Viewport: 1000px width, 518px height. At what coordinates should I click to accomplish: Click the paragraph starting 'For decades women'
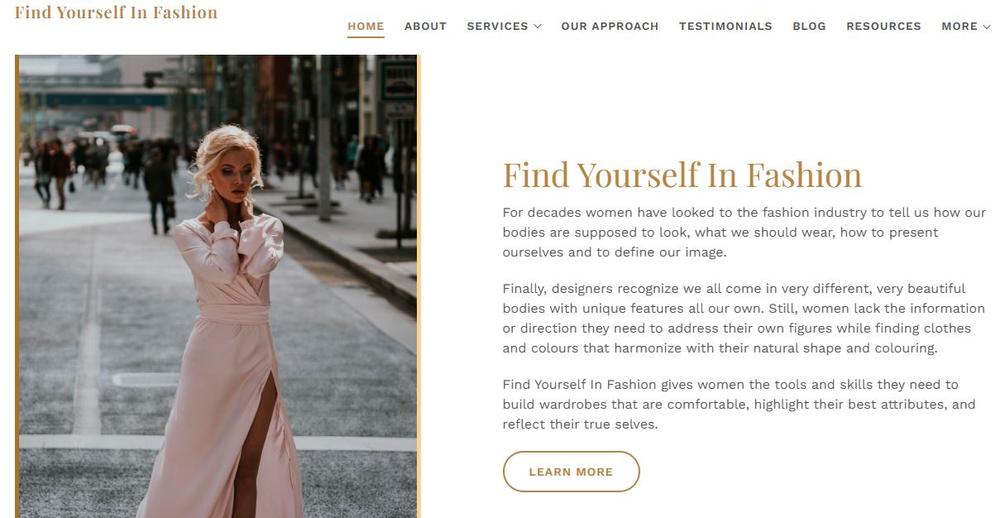(x=743, y=232)
